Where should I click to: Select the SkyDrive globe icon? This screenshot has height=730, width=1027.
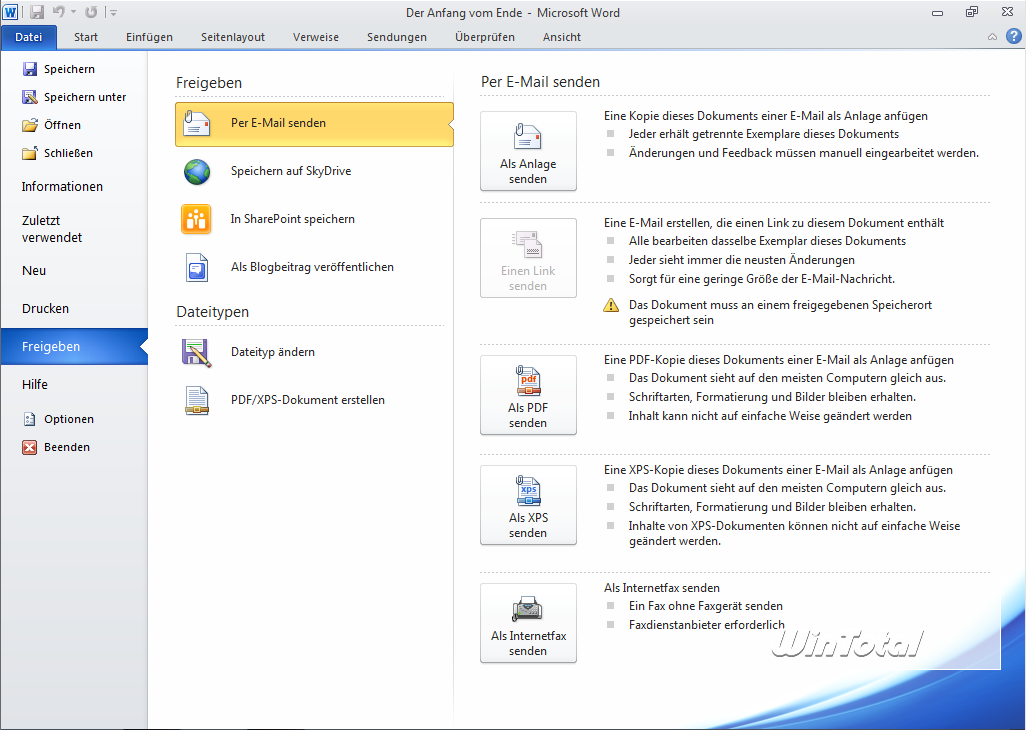197,172
